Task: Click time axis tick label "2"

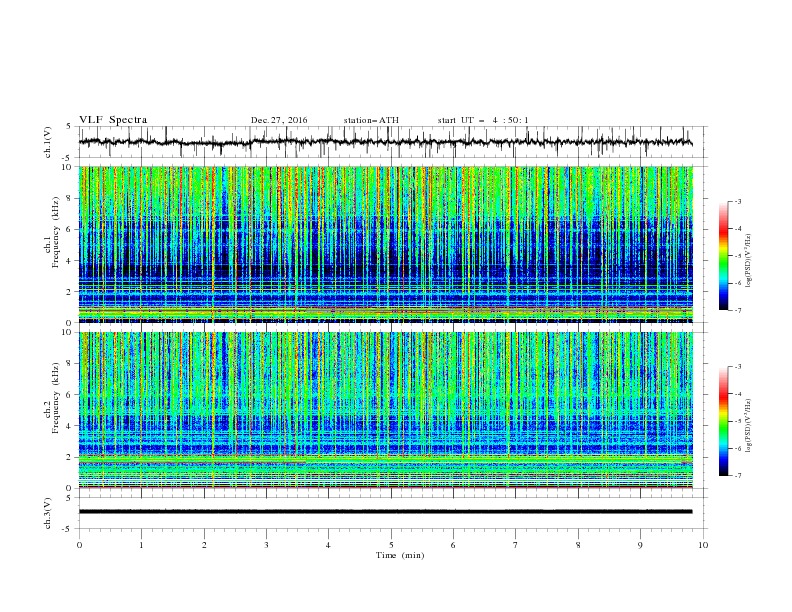Action: tap(204, 545)
